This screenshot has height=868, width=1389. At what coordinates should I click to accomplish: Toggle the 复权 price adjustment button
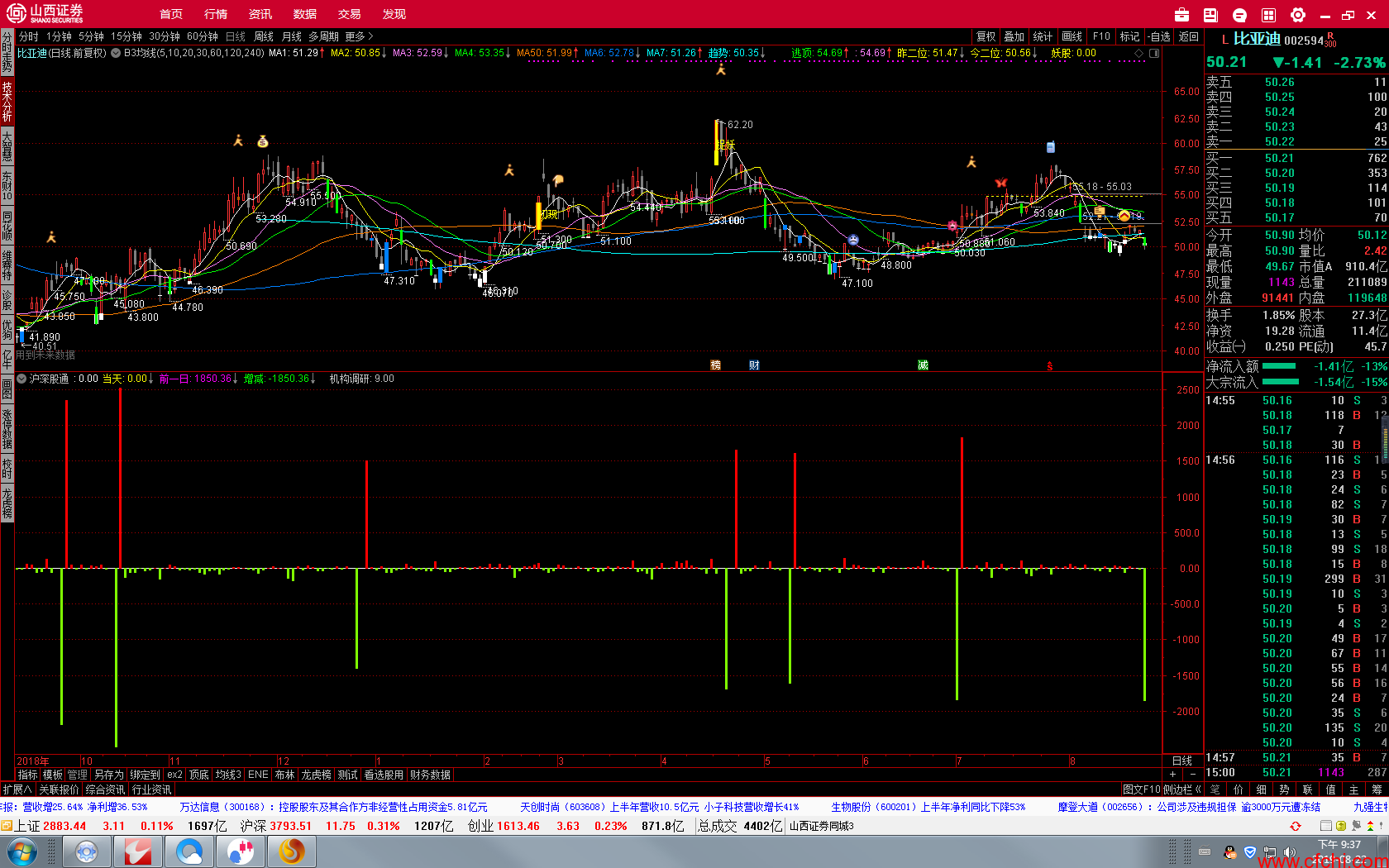pos(986,36)
